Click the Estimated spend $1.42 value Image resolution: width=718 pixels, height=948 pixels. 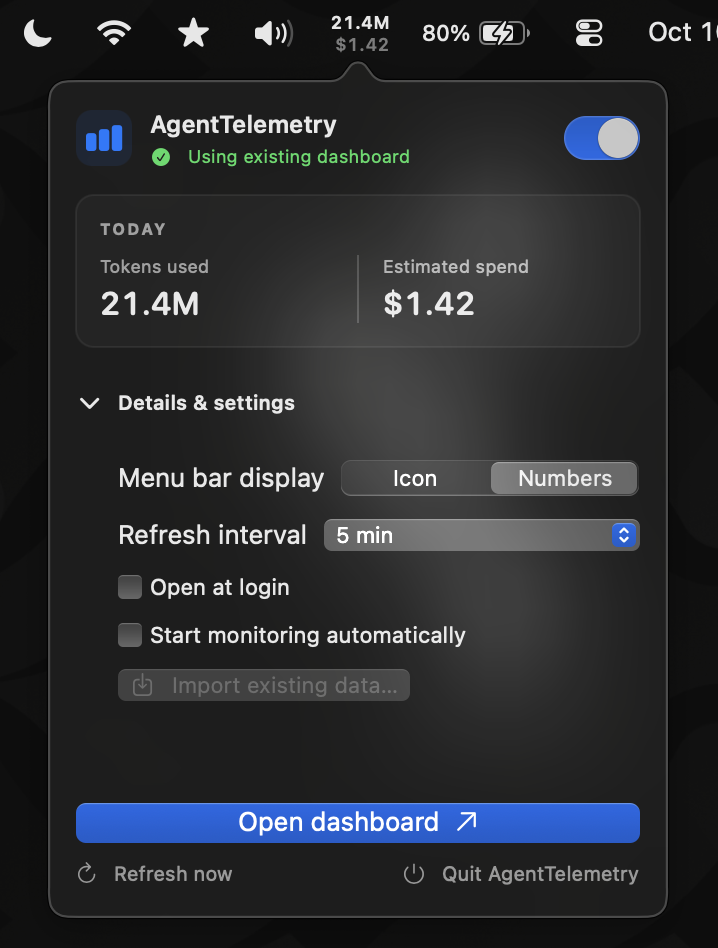(429, 304)
